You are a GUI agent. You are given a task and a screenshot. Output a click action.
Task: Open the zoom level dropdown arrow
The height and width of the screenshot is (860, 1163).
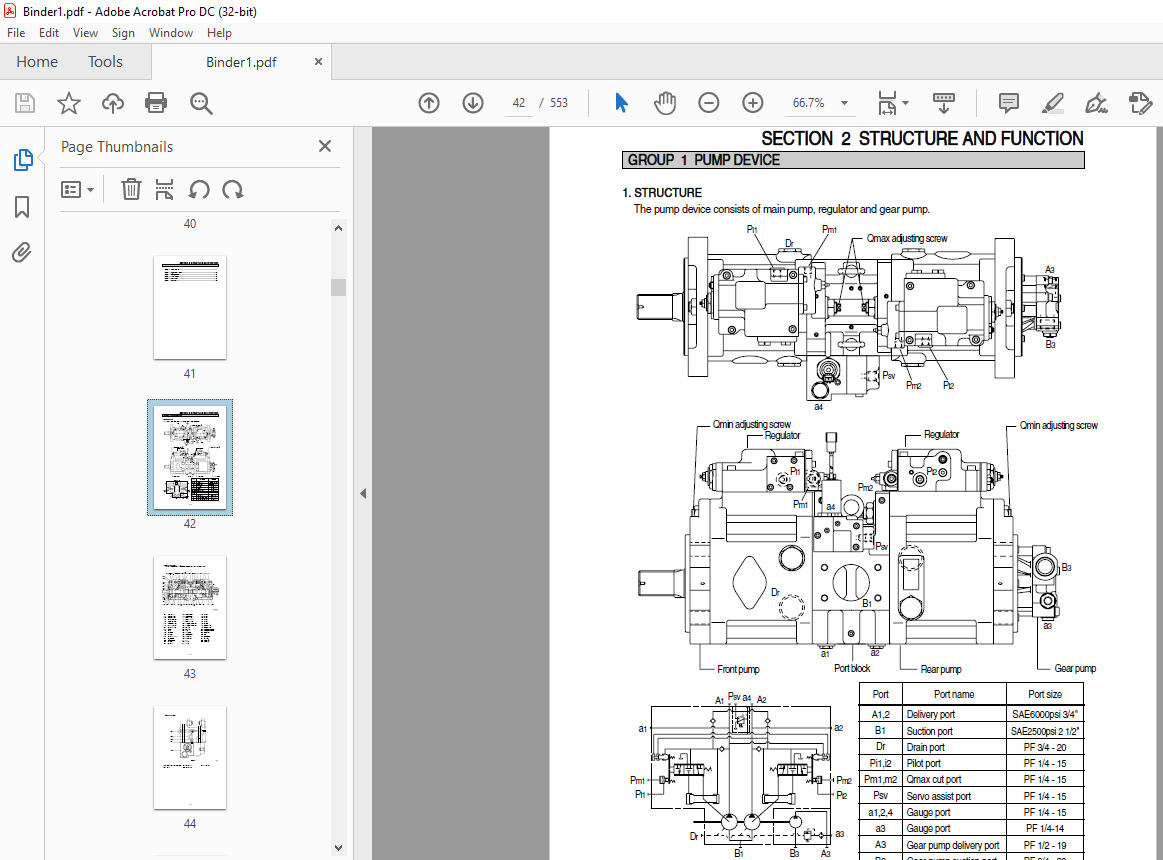[x=844, y=103]
